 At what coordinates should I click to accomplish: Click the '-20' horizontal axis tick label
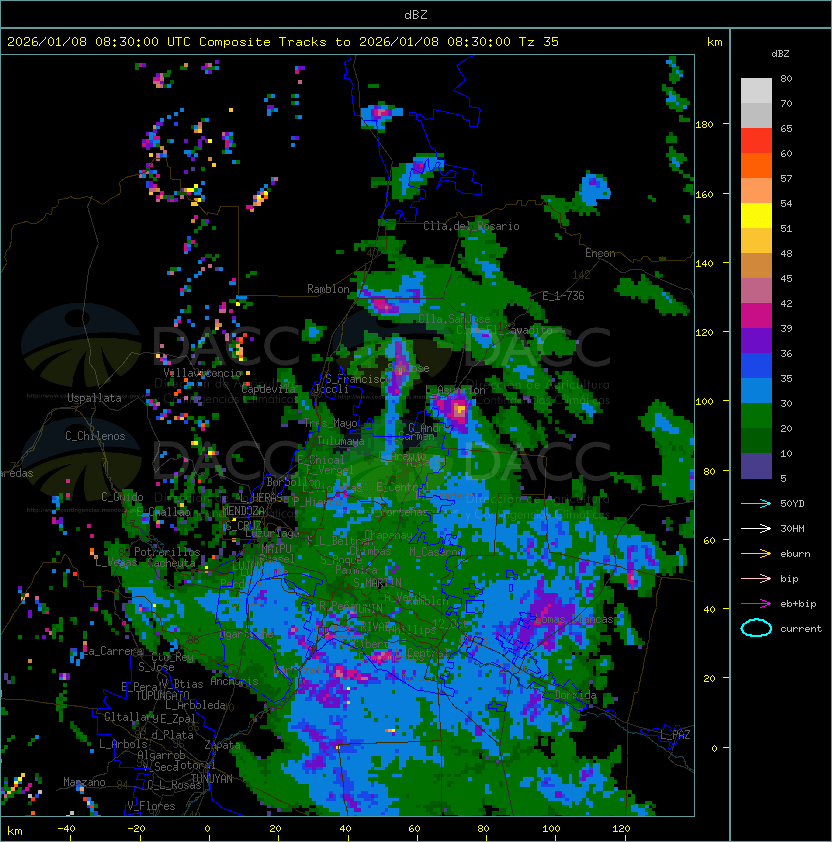tap(136, 829)
